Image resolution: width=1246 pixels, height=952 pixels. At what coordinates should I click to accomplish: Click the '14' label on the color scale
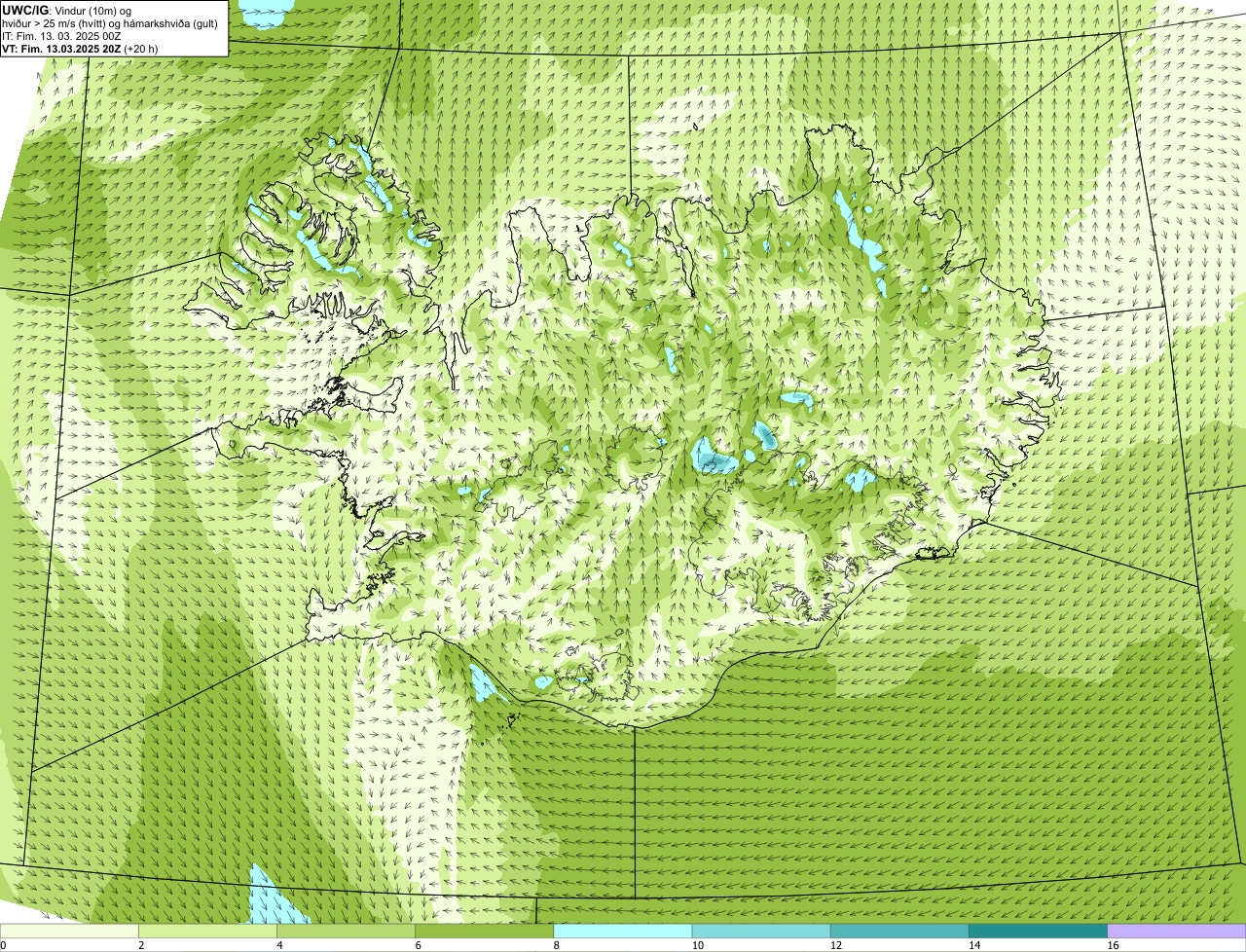pyautogui.click(x=973, y=945)
